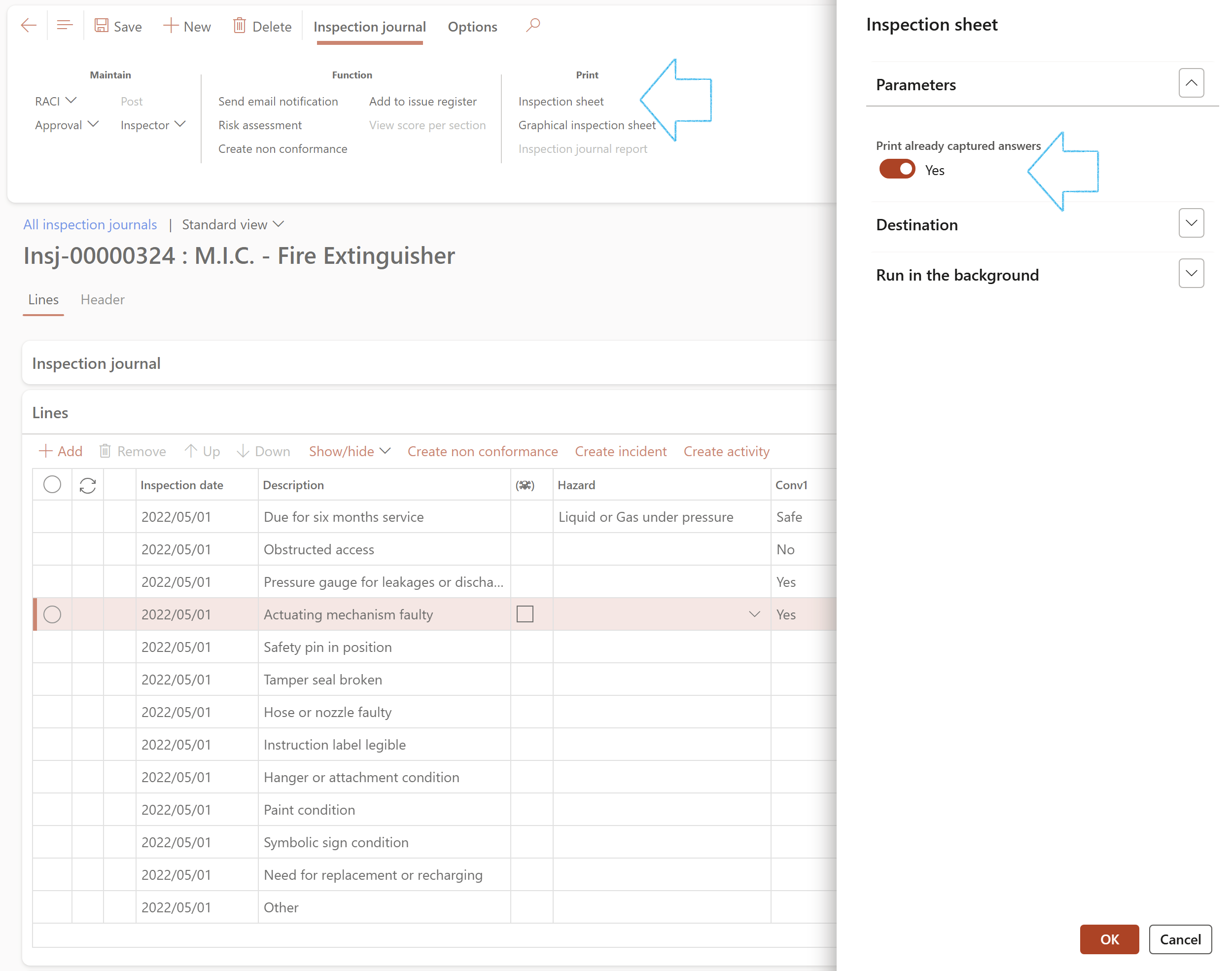Click the New plus icon

tap(171, 26)
